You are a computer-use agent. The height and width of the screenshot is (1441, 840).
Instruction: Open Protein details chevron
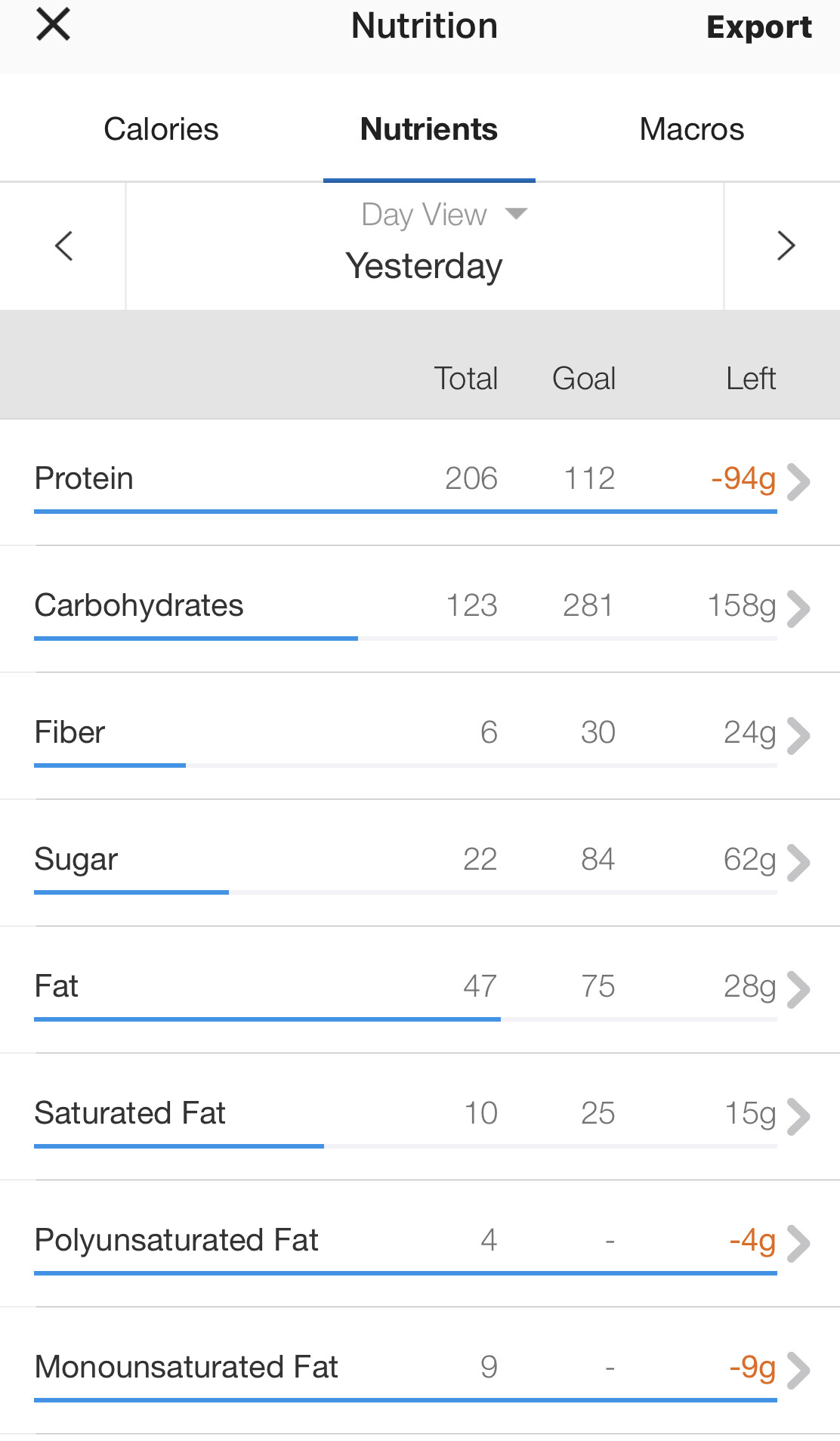[x=798, y=481]
